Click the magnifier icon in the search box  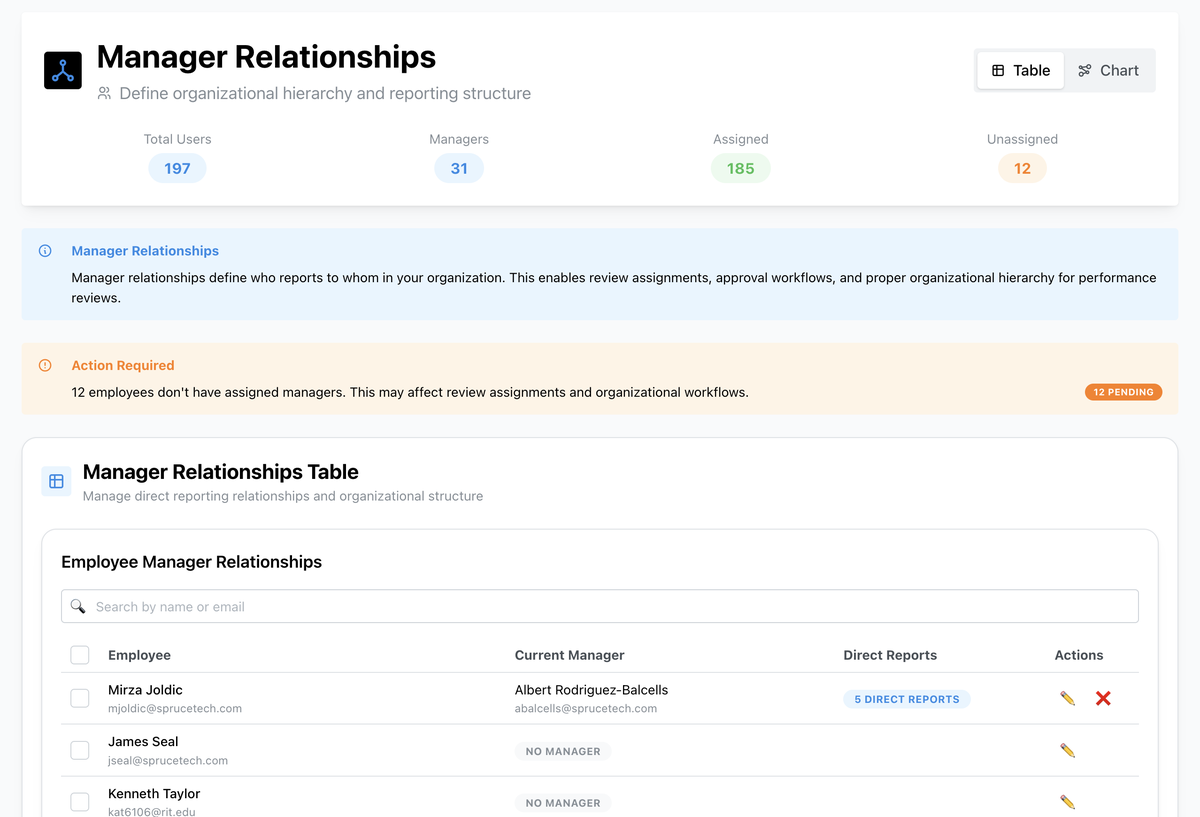point(78,606)
